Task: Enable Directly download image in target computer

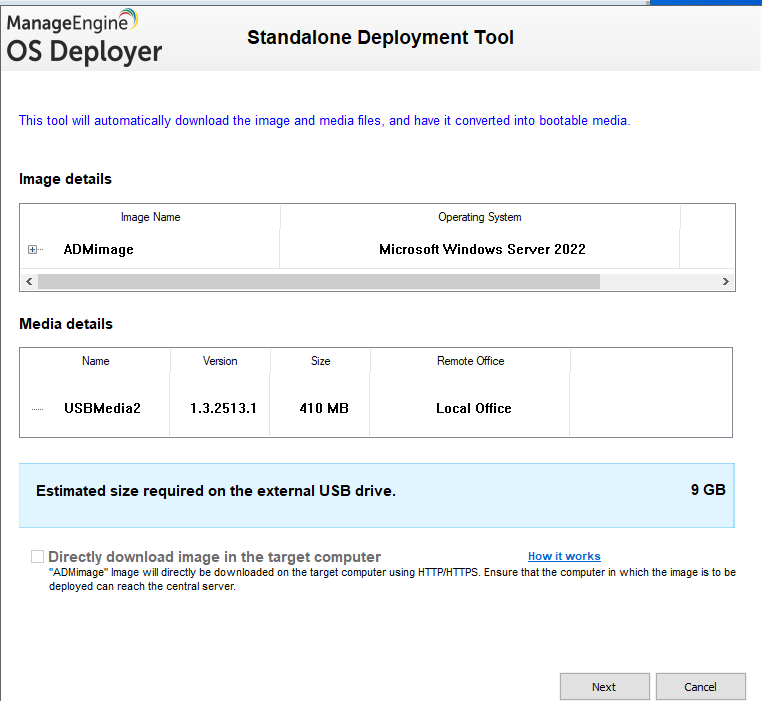Action: (37, 557)
